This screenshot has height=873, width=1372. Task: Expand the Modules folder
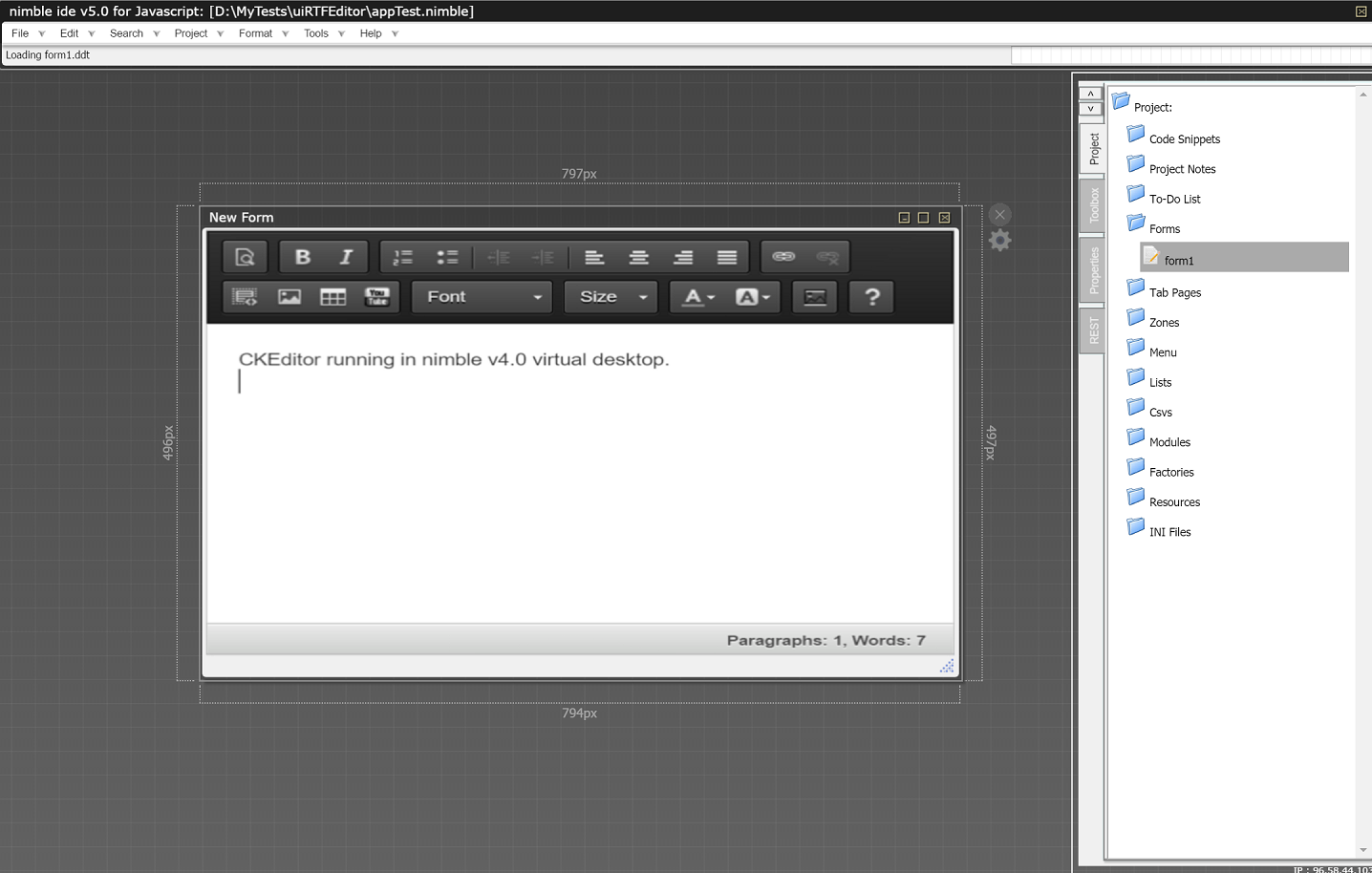coord(1160,440)
